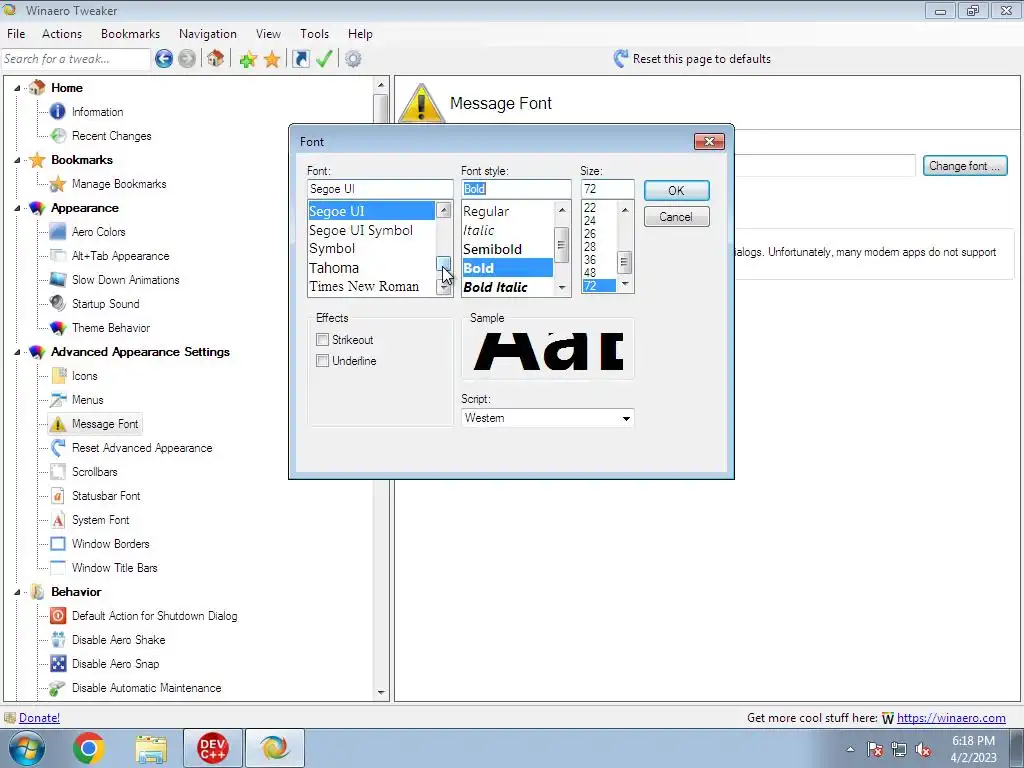Click the Search for a tweak field

pyautogui.click(x=76, y=59)
